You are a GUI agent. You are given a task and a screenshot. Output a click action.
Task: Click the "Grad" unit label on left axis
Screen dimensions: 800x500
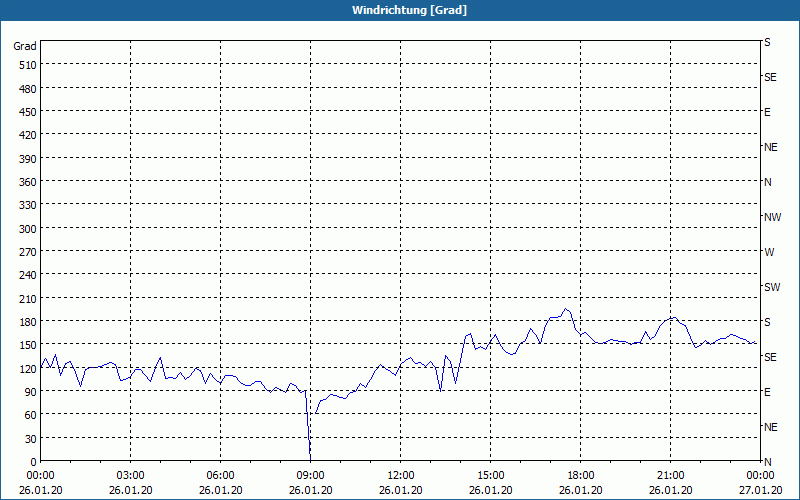25,46
